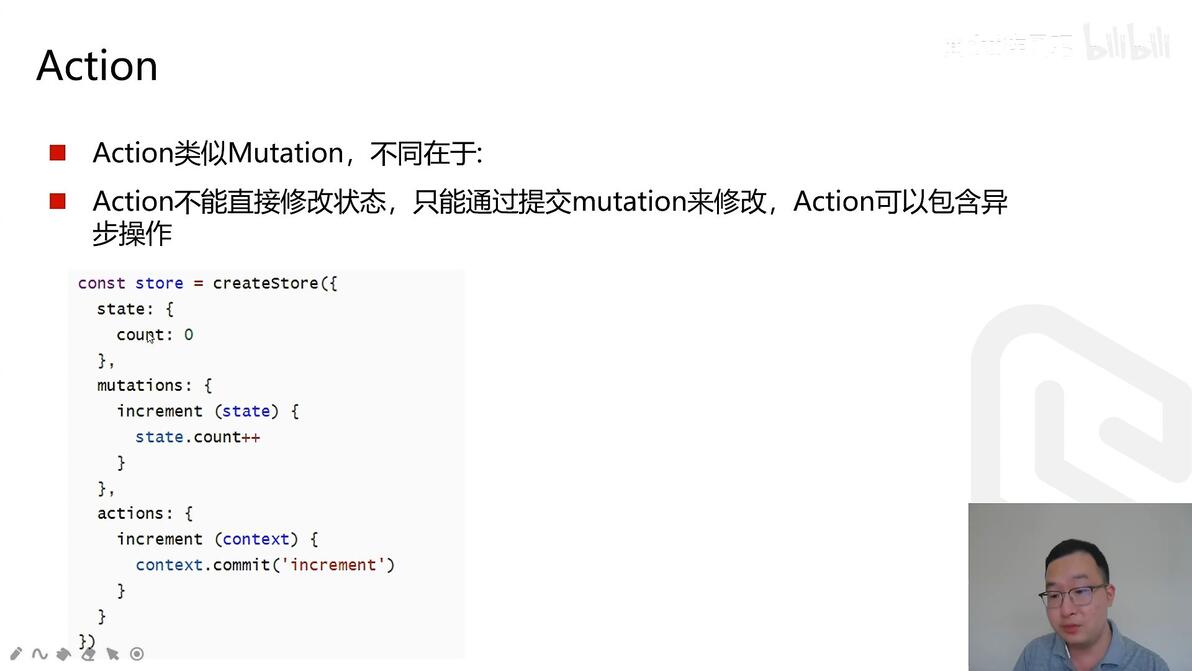The height and width of the screenshot is (671, 1192).
Task: Click the text "Action类似Mutation"
Action: [x=218, y=153]
